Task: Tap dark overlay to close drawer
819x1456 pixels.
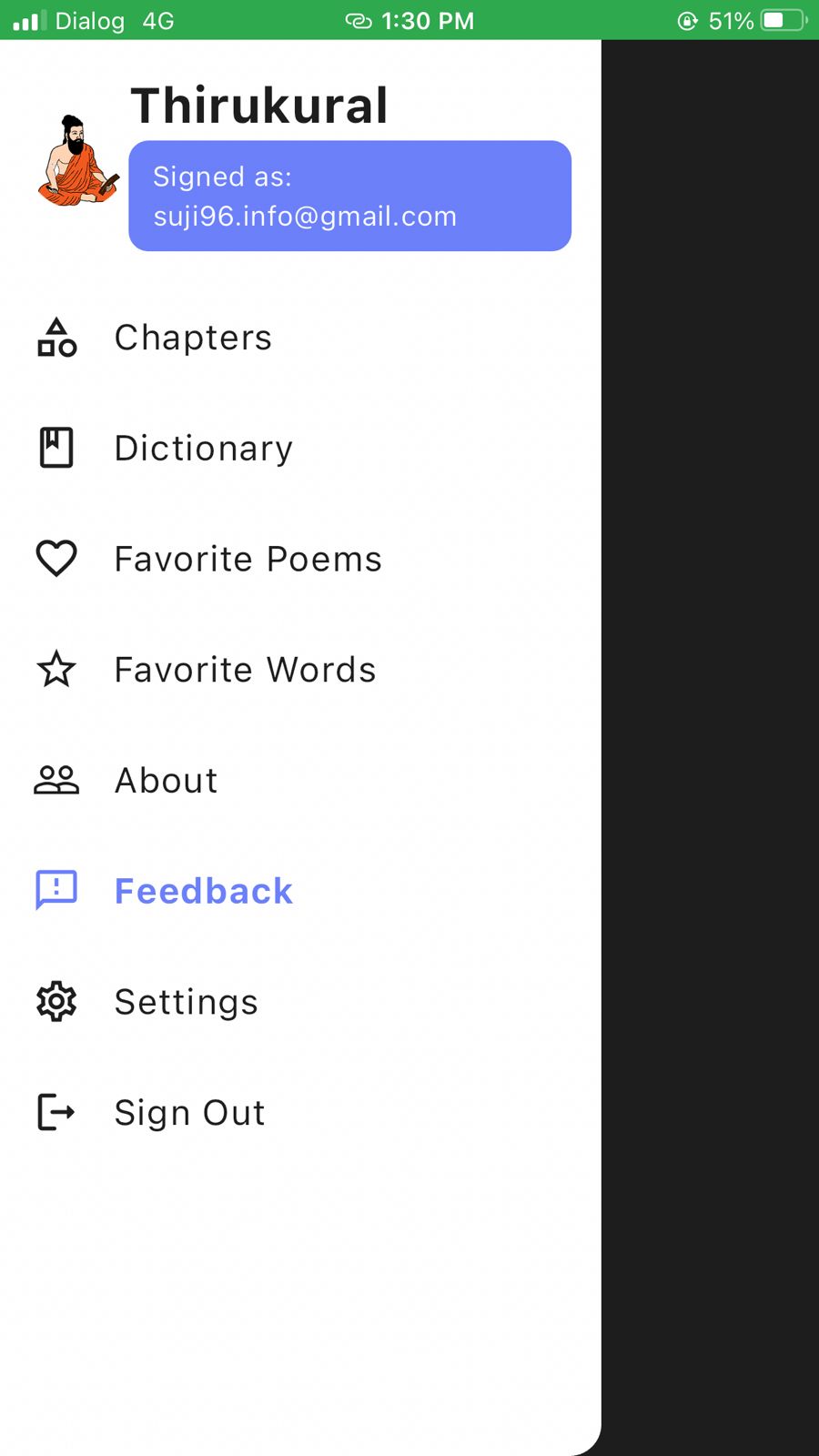Action: (710, 746)
